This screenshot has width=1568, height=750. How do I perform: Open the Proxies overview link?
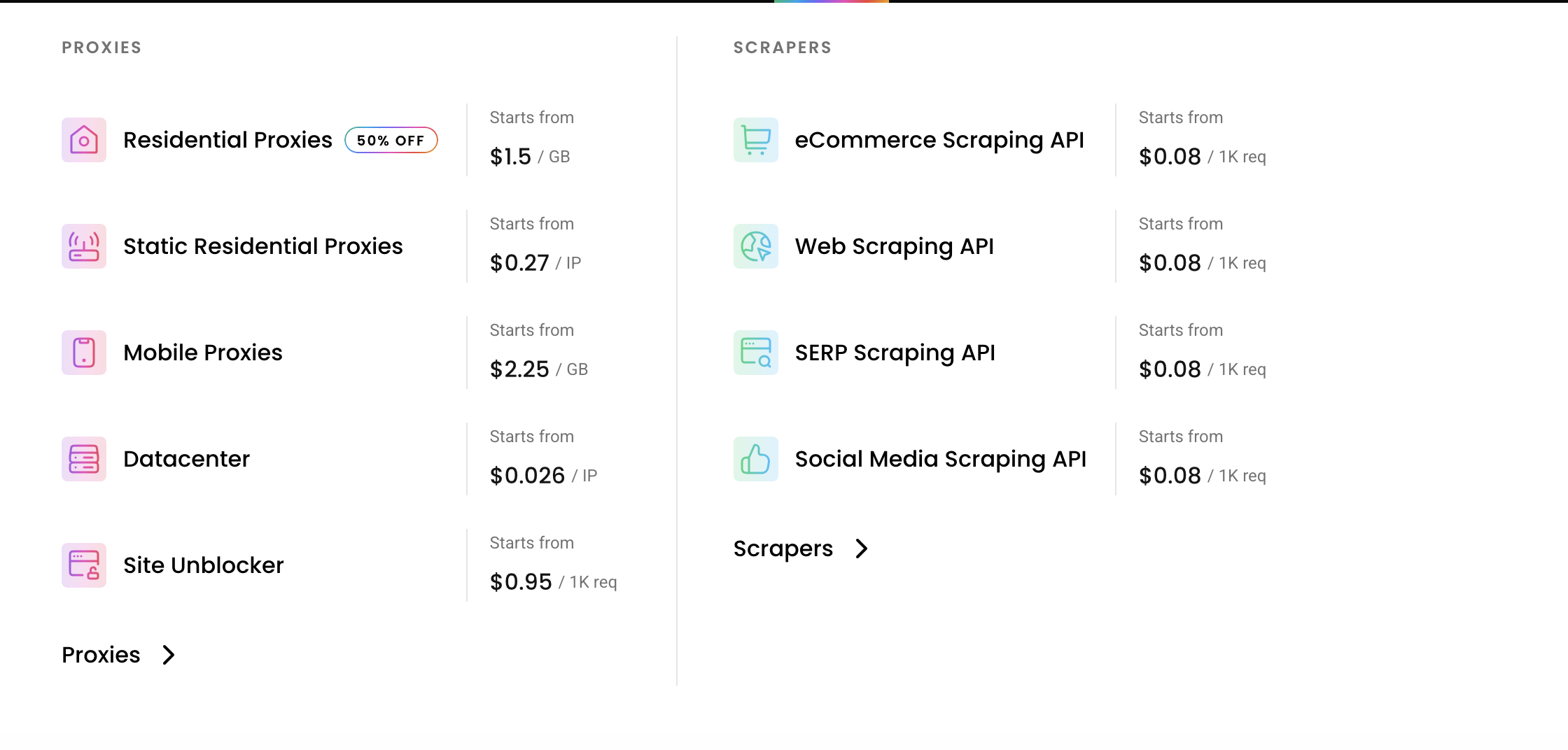click(x=101, y=656)
